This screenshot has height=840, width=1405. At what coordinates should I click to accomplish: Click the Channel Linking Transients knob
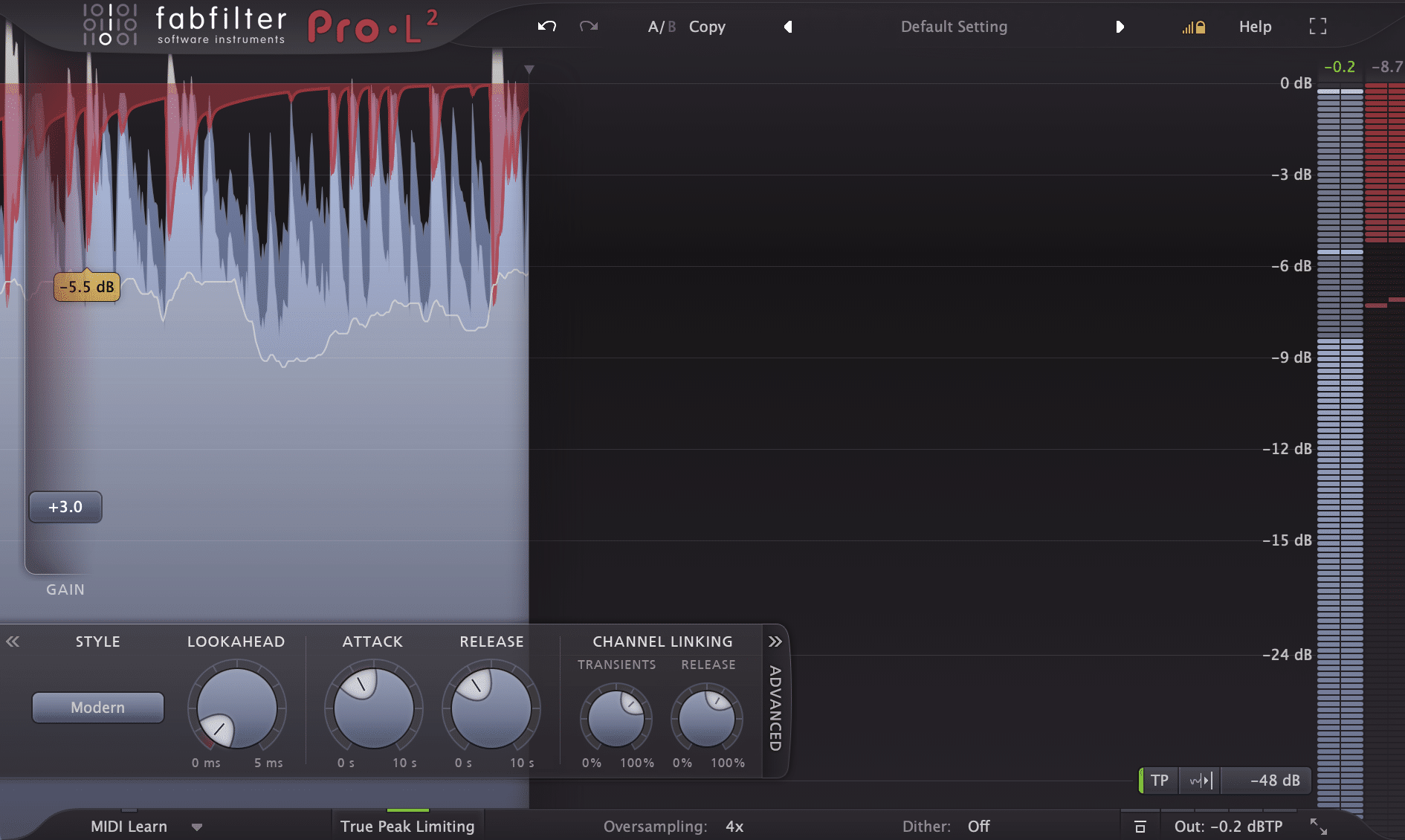click(x=616, y=718)
